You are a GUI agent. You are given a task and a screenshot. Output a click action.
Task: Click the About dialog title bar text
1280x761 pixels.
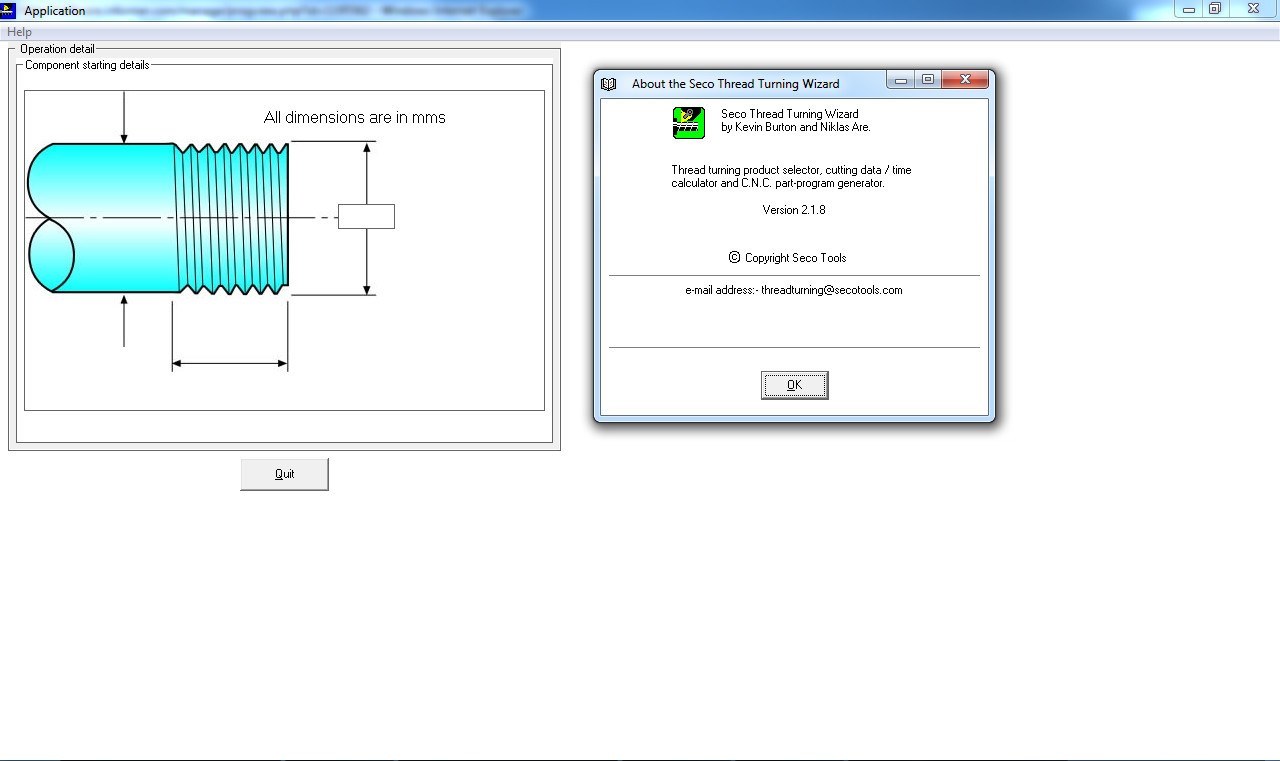coord(736,84)
